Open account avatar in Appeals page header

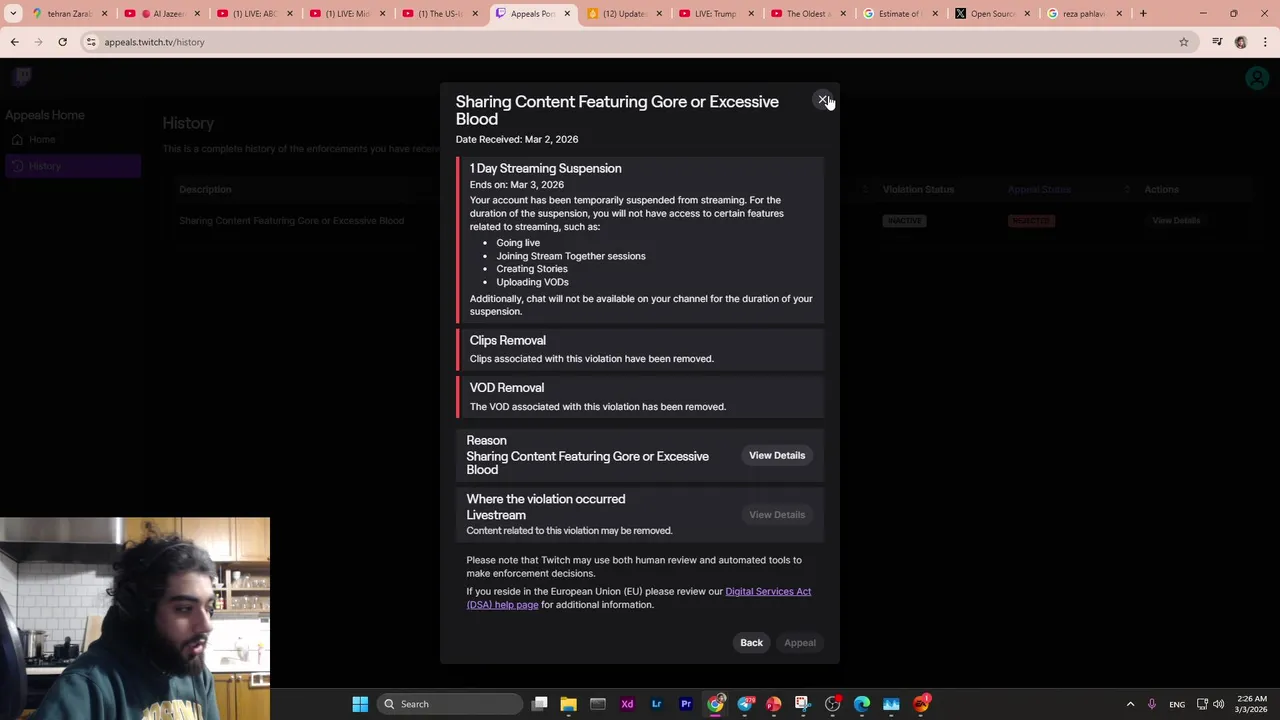click(1257, 78)
